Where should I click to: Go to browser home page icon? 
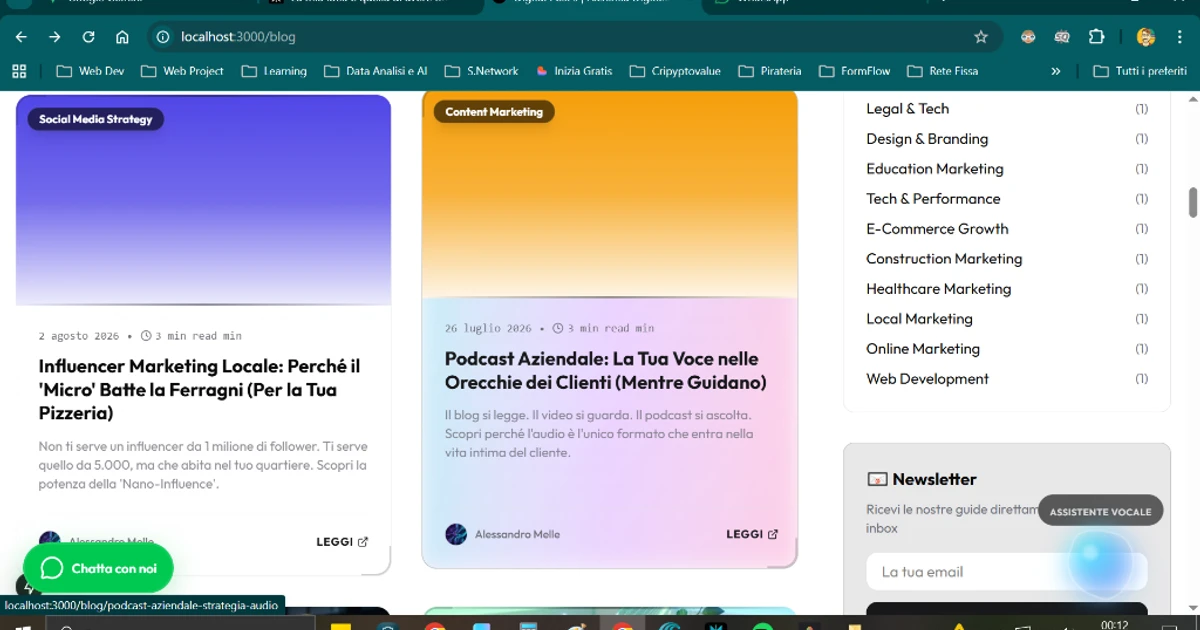point(122,37)
